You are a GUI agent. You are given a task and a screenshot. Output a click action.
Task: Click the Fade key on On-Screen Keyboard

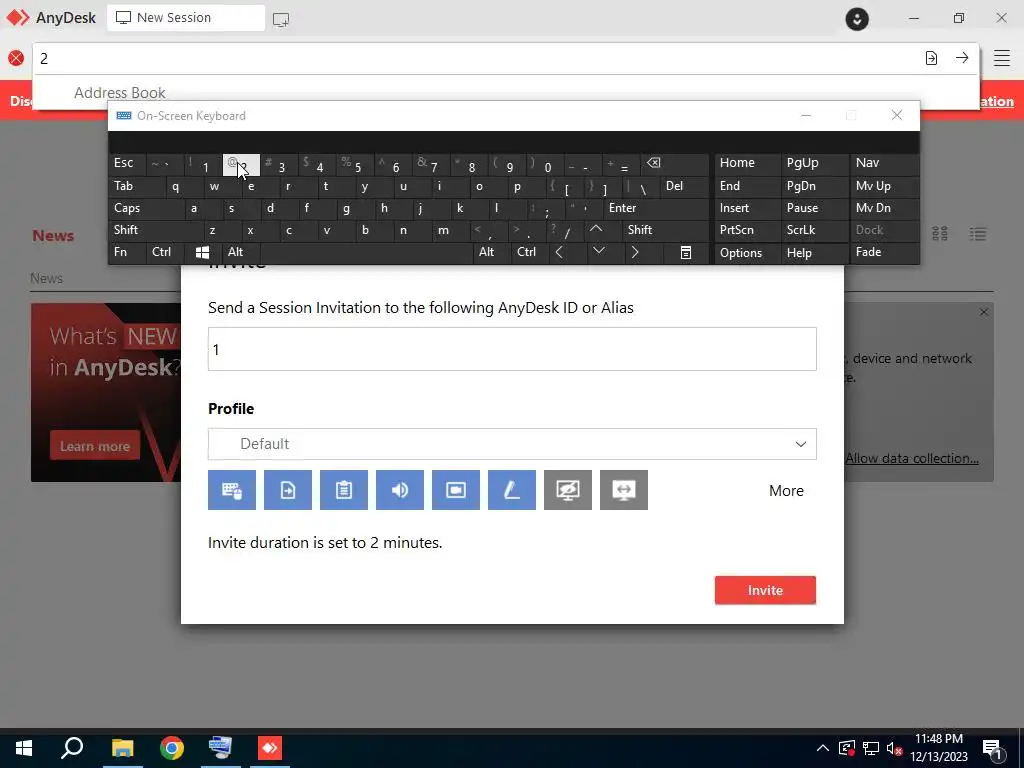884,252
